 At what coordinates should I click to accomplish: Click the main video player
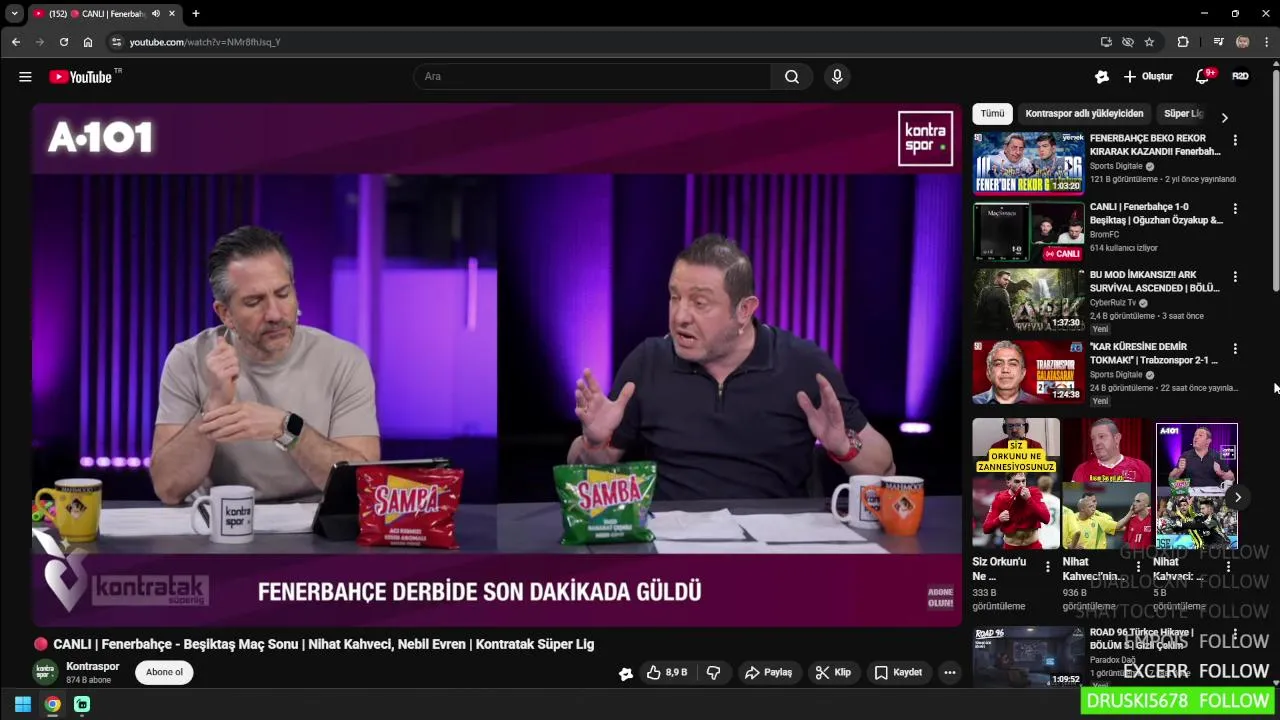click(497, 365)
